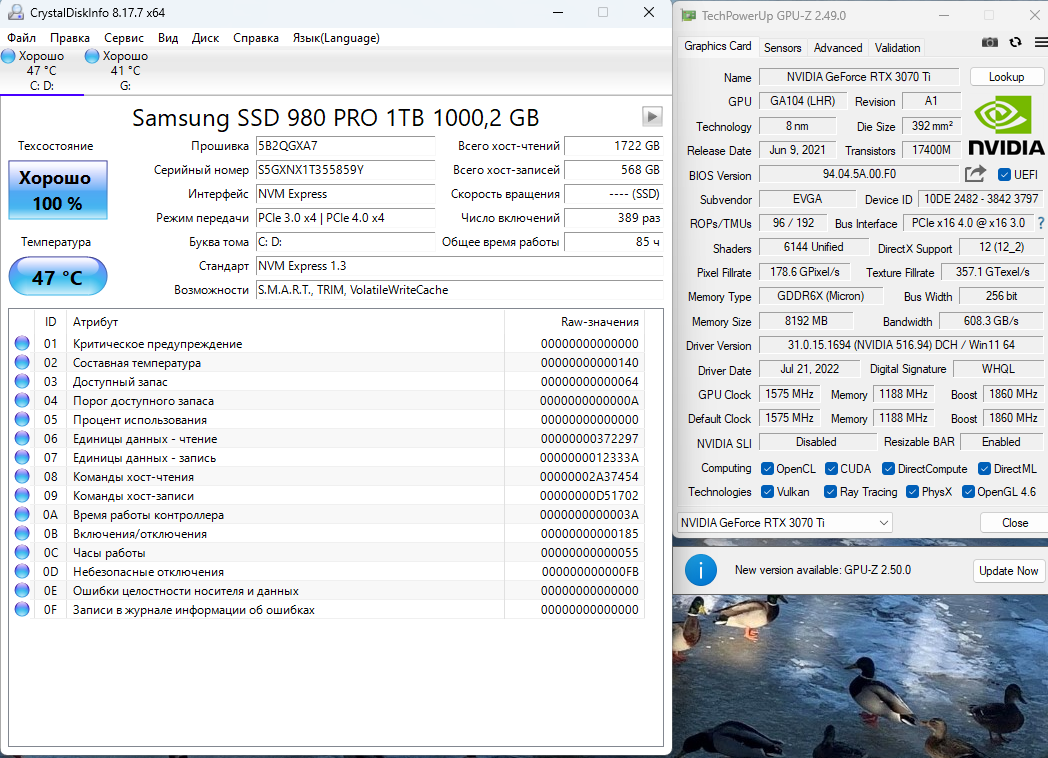Click status orb for attribute 05 Процент использования
Viewport: 1048px width, 758px height.
coord(22,419)
